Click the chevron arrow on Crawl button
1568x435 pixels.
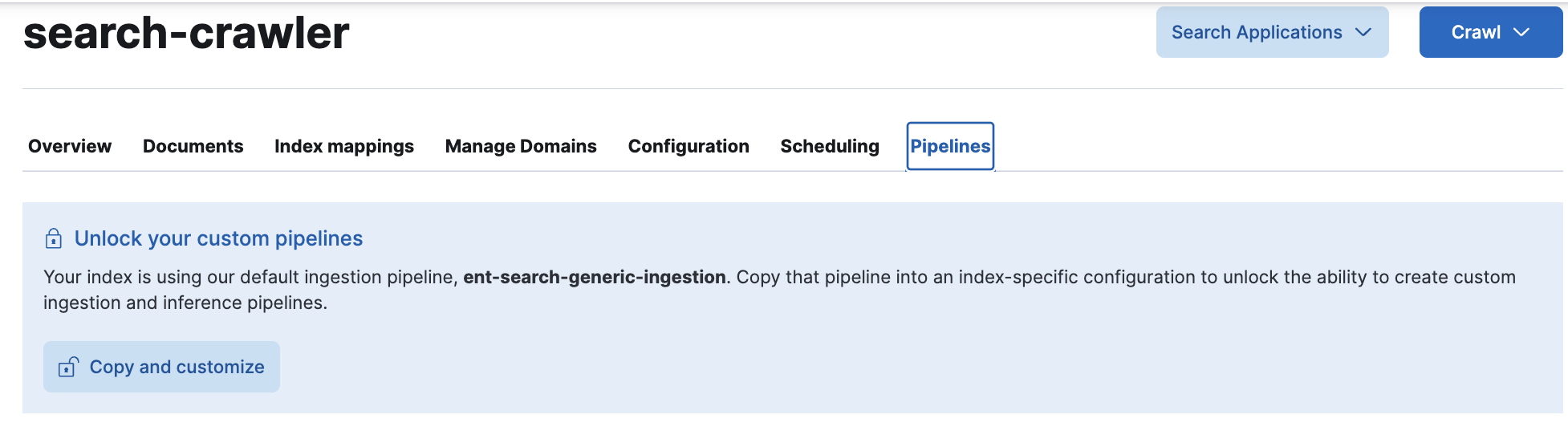pyautogui.click(x=1521, y=32)
